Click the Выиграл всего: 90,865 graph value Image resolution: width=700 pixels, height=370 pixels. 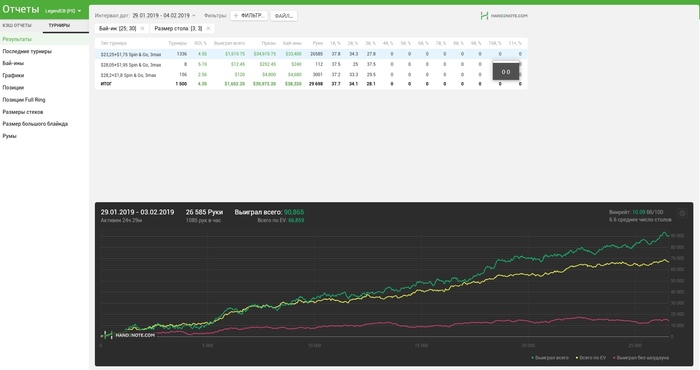coord(269,212)
